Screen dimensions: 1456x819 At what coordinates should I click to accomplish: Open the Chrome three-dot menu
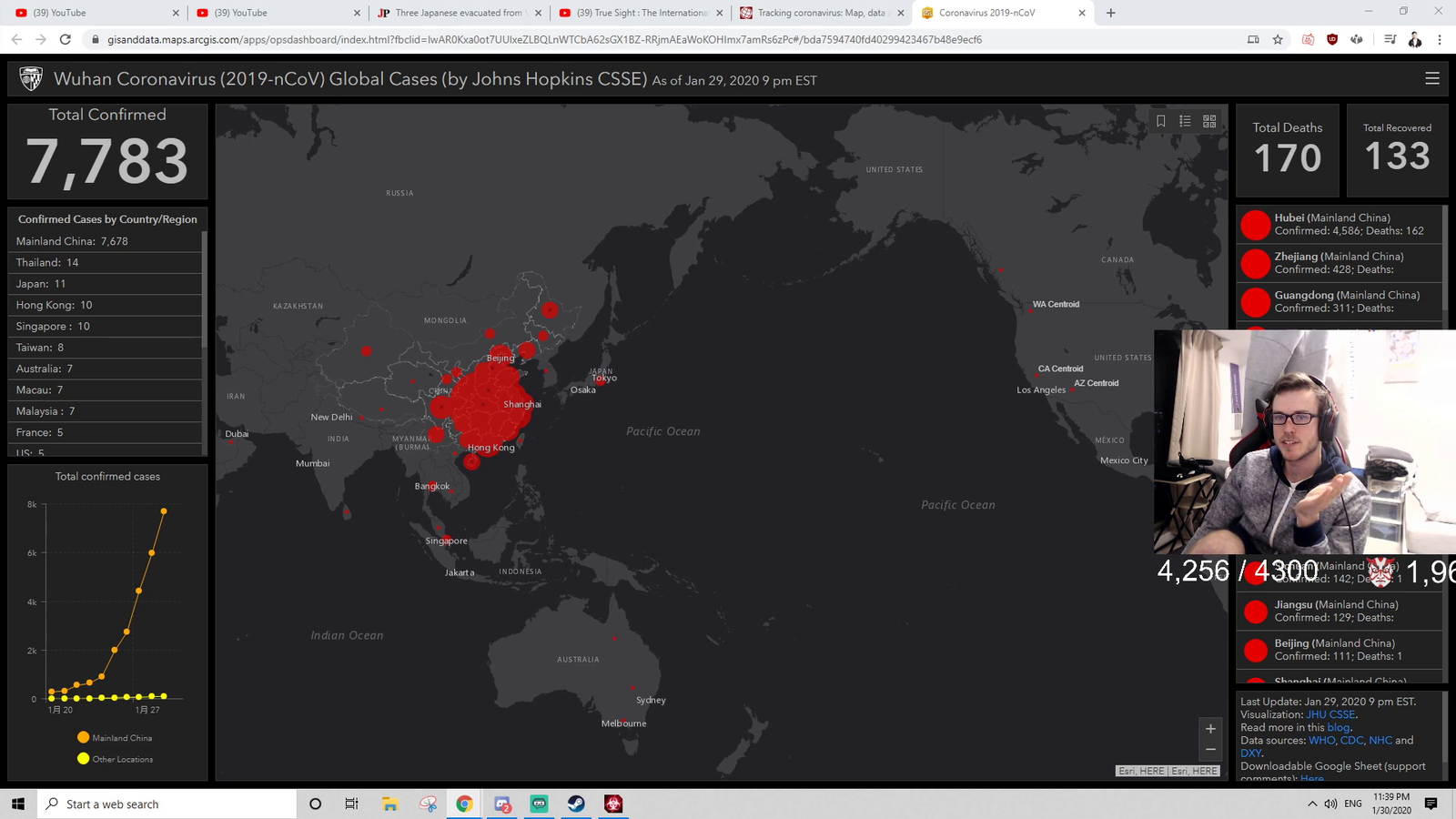click(1440, 39)
